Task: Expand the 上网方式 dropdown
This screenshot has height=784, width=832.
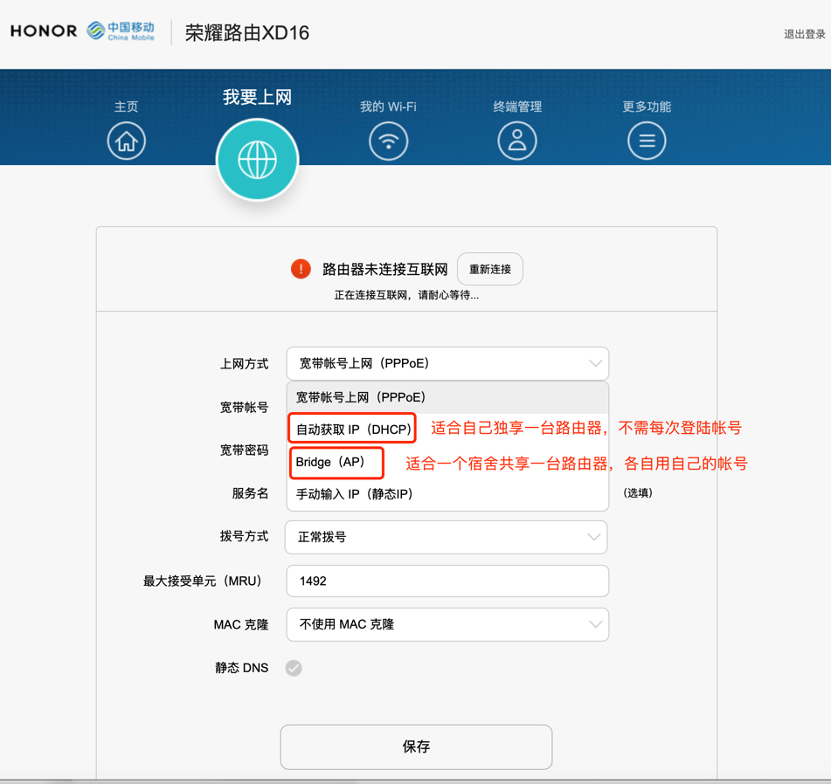Action: (x=447, y=363)
